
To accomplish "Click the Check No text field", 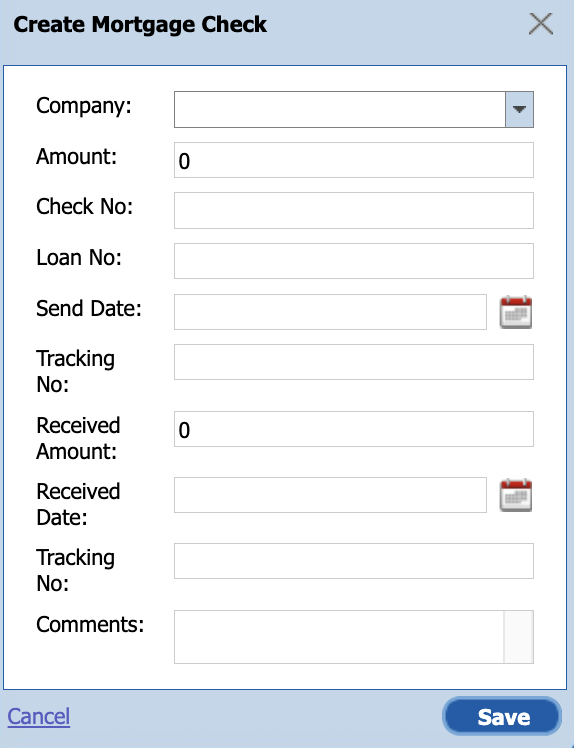I will point(354,210).
